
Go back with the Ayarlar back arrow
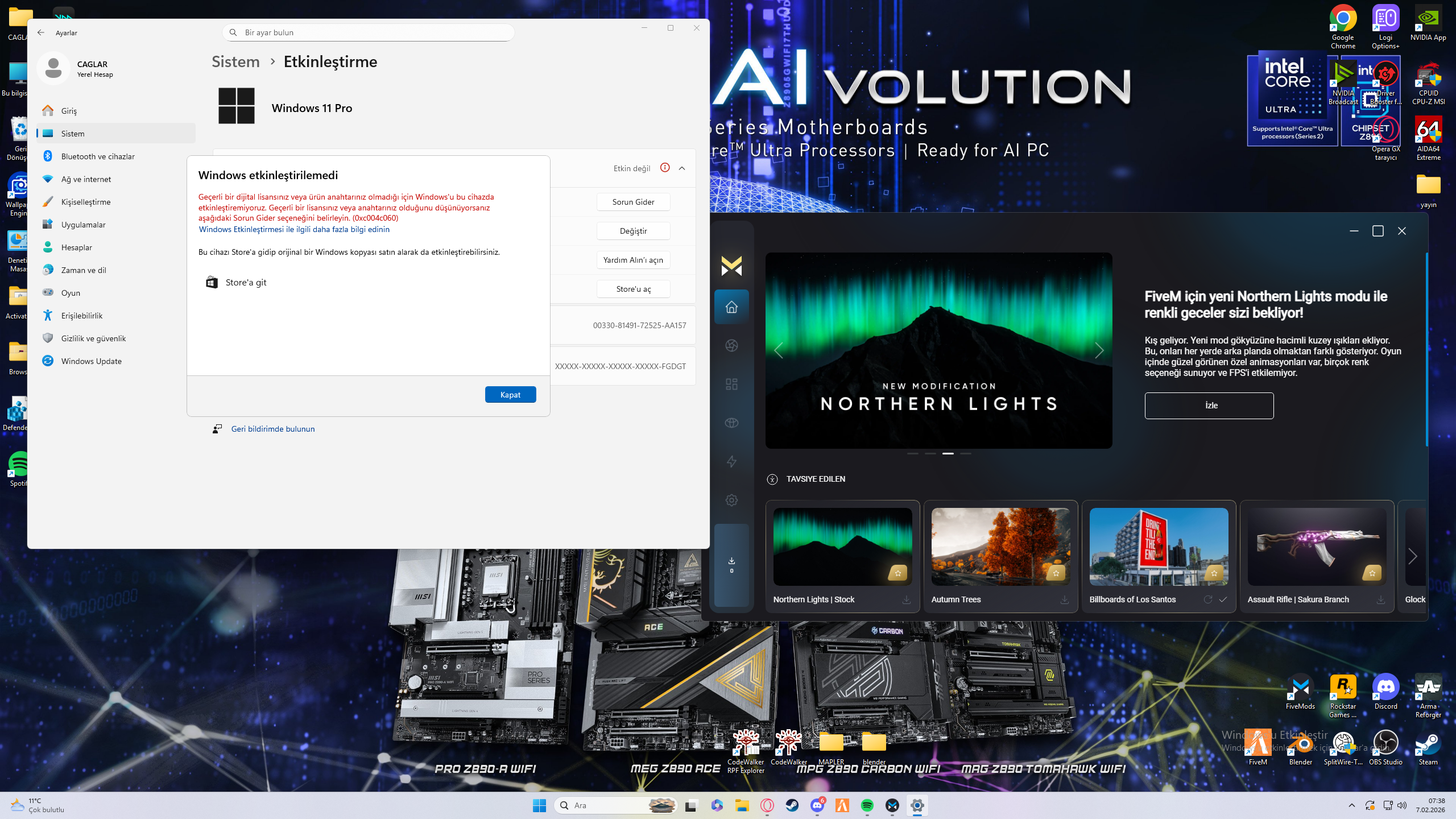click(x=41, y=32)
